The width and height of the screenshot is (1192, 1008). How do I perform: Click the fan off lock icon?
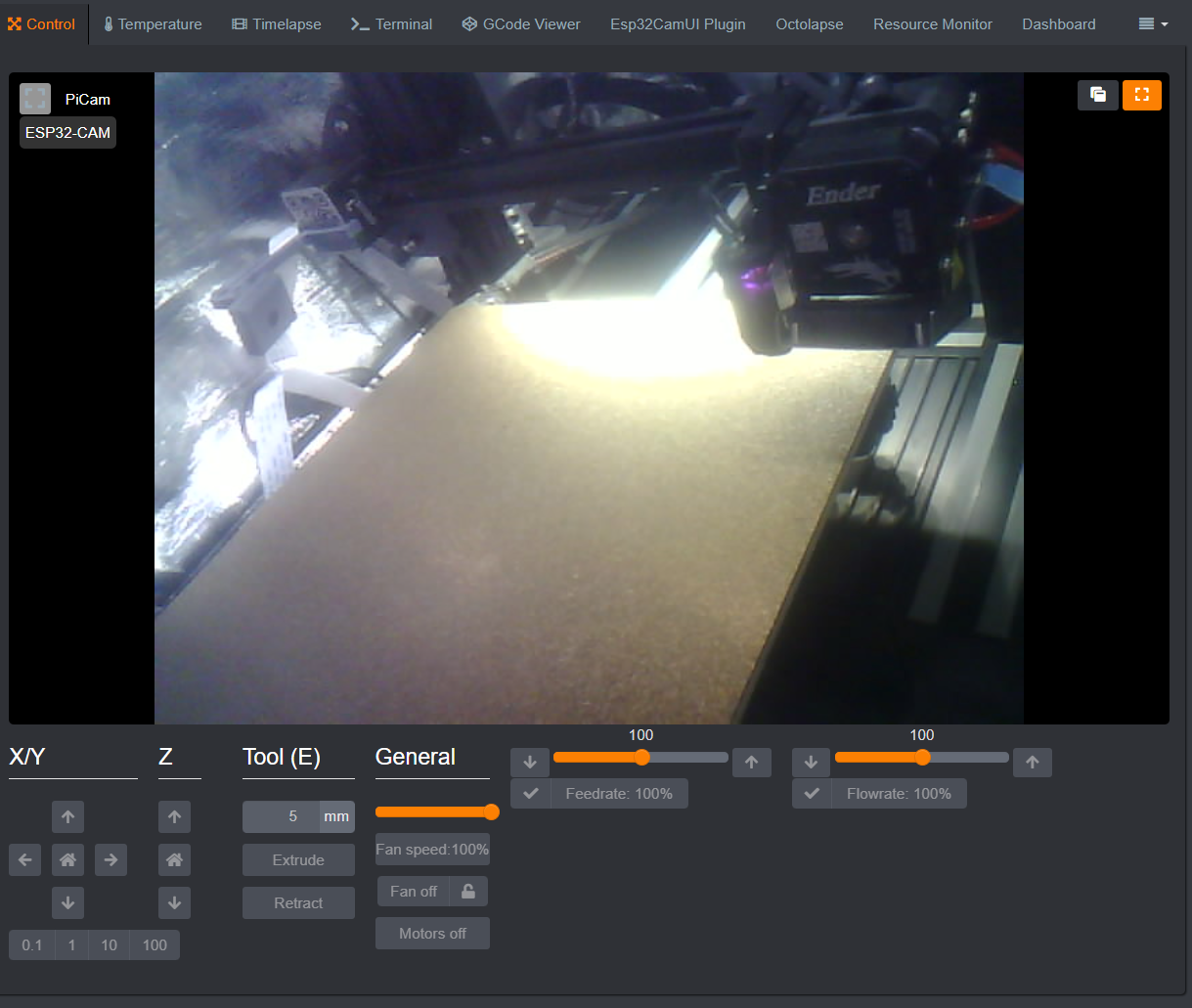pyautogui.click(x=467, y=891)
